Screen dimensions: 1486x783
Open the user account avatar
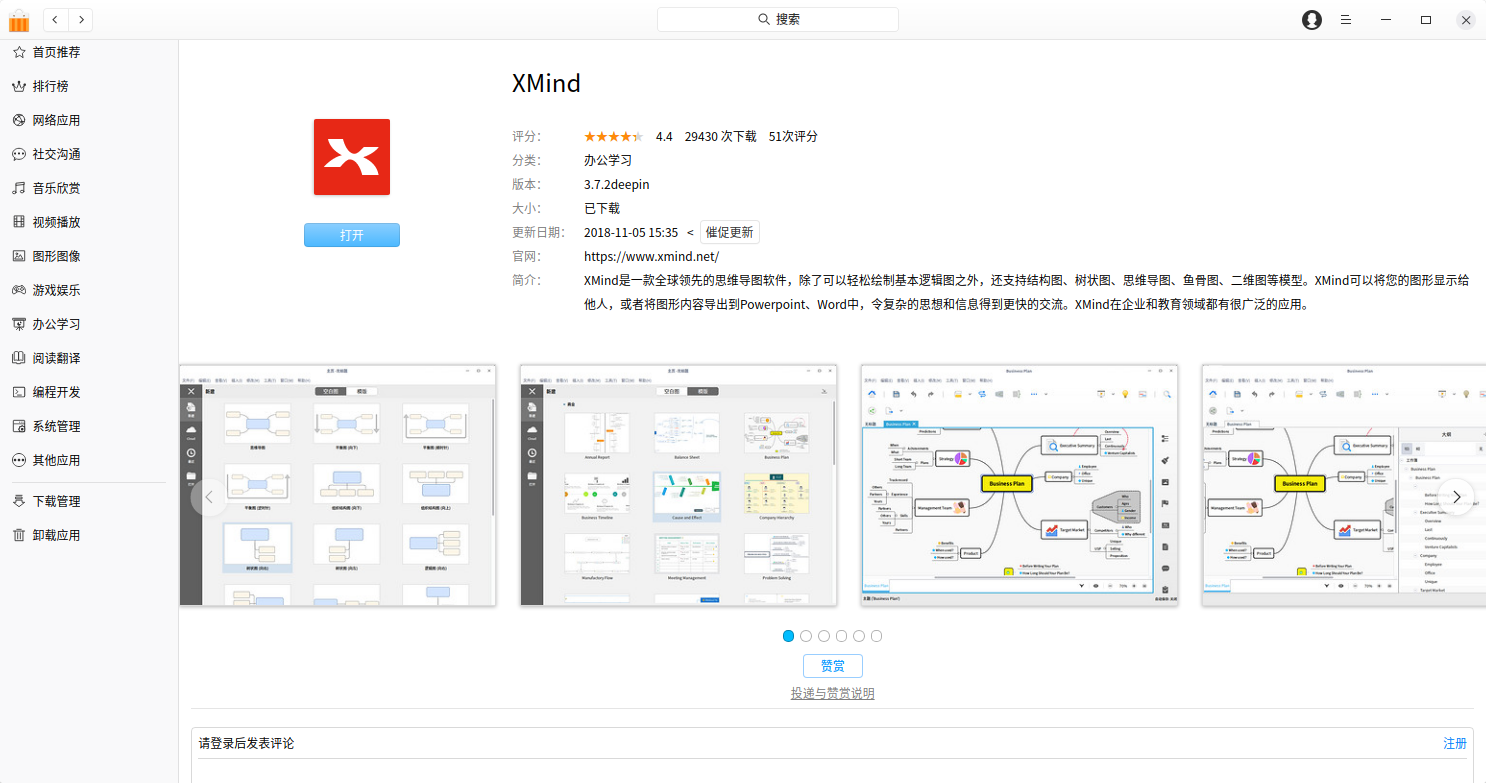(x=1312, y=19)
